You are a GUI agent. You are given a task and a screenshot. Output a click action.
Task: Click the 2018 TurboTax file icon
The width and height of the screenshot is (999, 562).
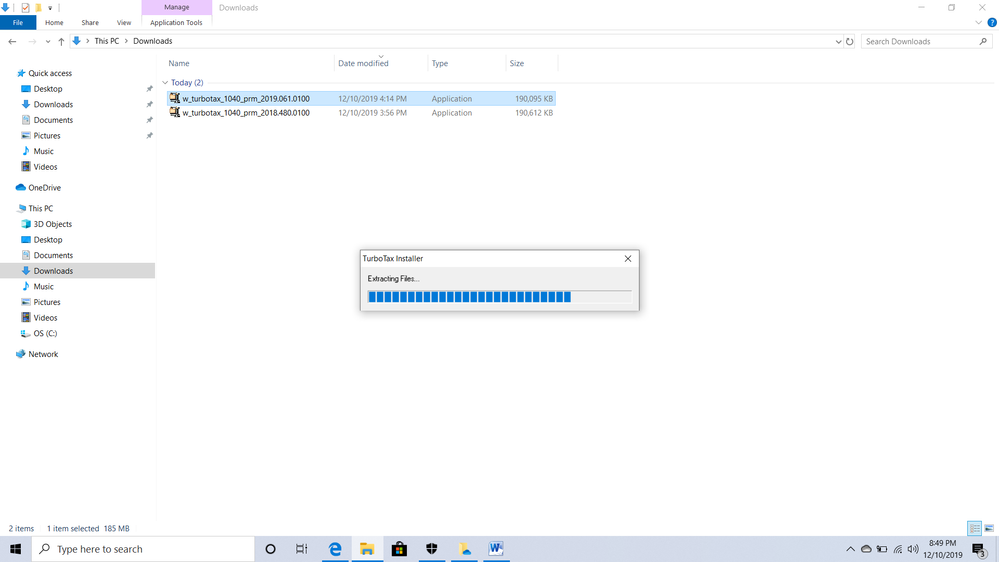(175, 112)
